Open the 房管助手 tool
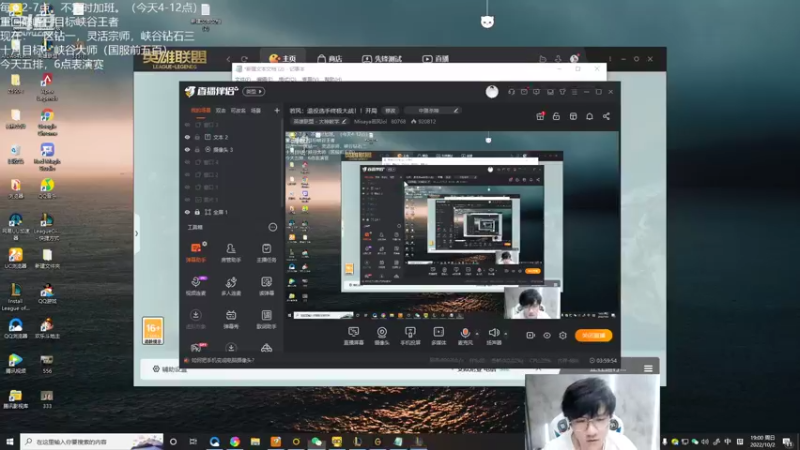The image size is (800, 450). 231,253
